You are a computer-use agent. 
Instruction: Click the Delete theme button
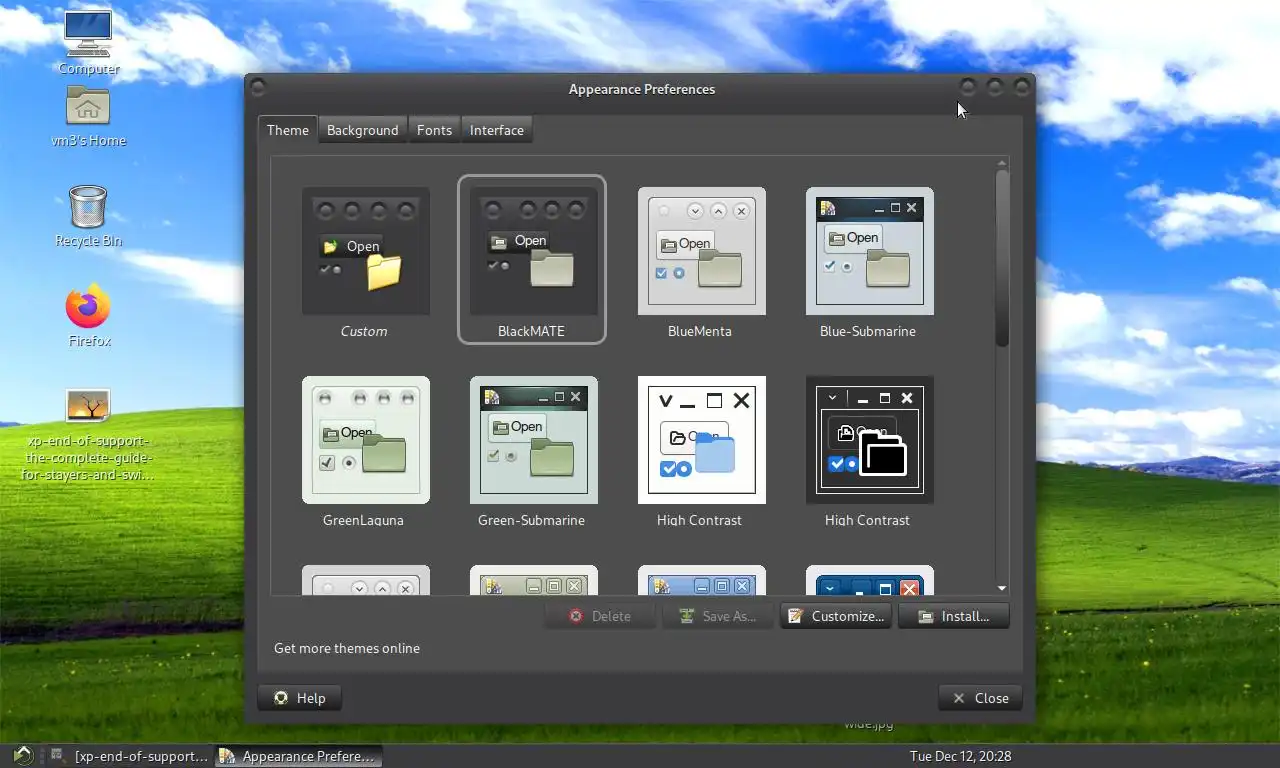click(x=599, y=616)
